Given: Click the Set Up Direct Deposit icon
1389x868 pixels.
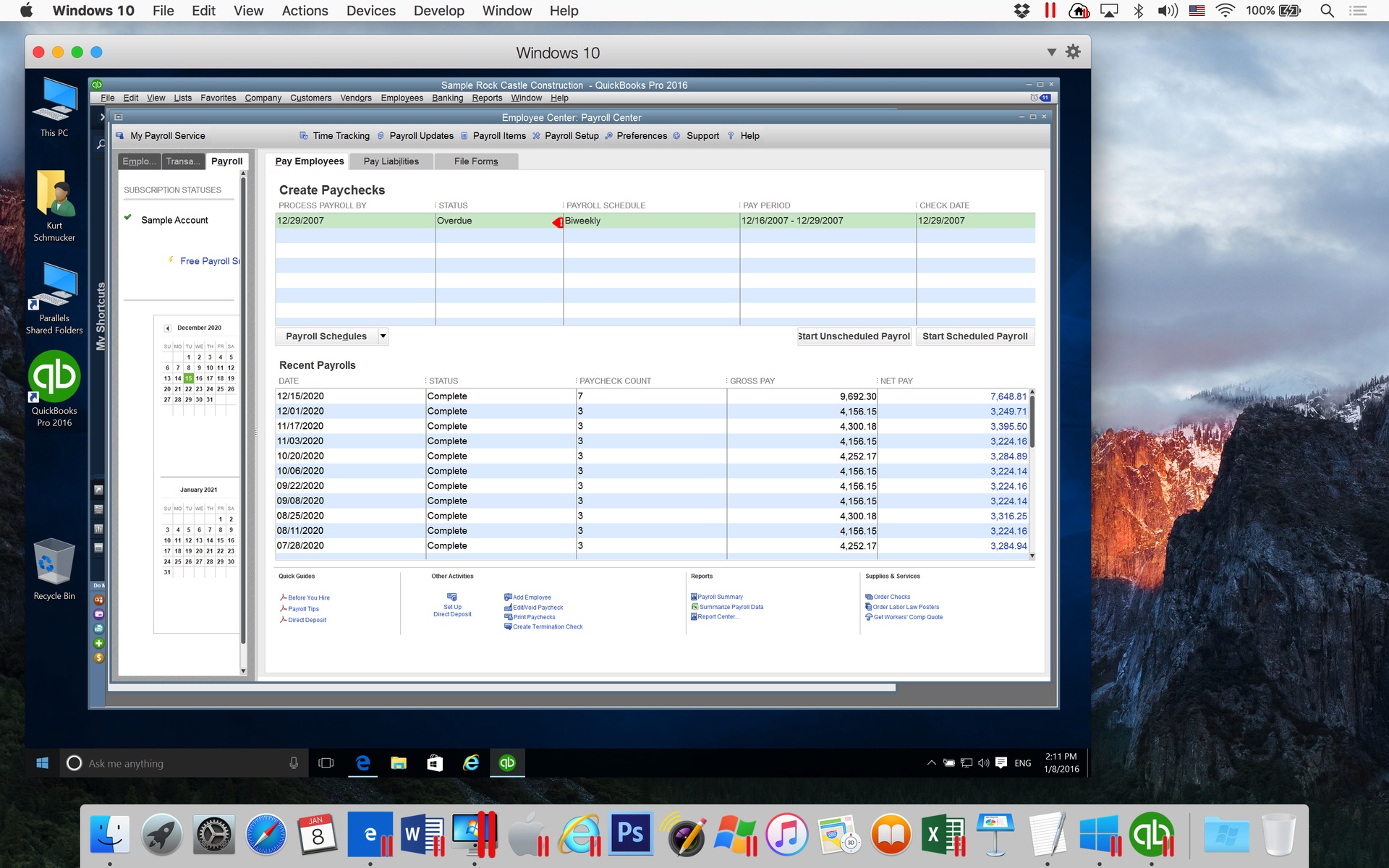Looking at the screenshot, I should (x=452, y=597).
